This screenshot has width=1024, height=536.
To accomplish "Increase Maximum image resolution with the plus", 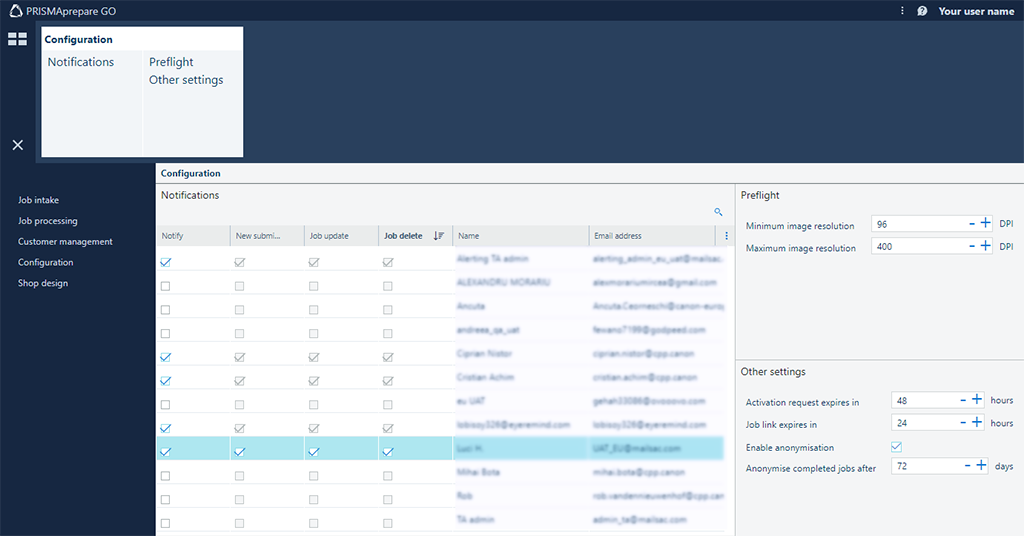I will [985, 245].
